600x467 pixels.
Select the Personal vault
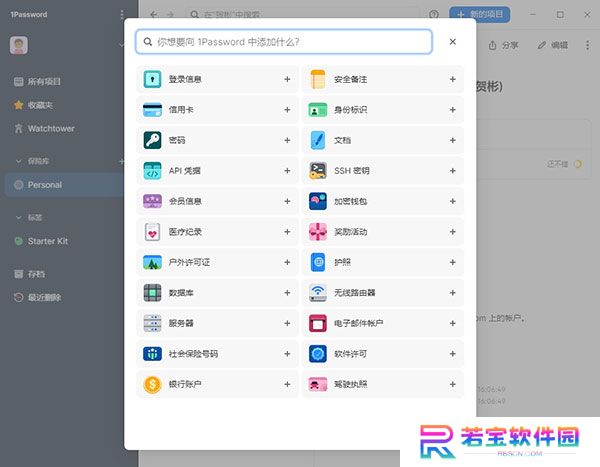(65, 185)
